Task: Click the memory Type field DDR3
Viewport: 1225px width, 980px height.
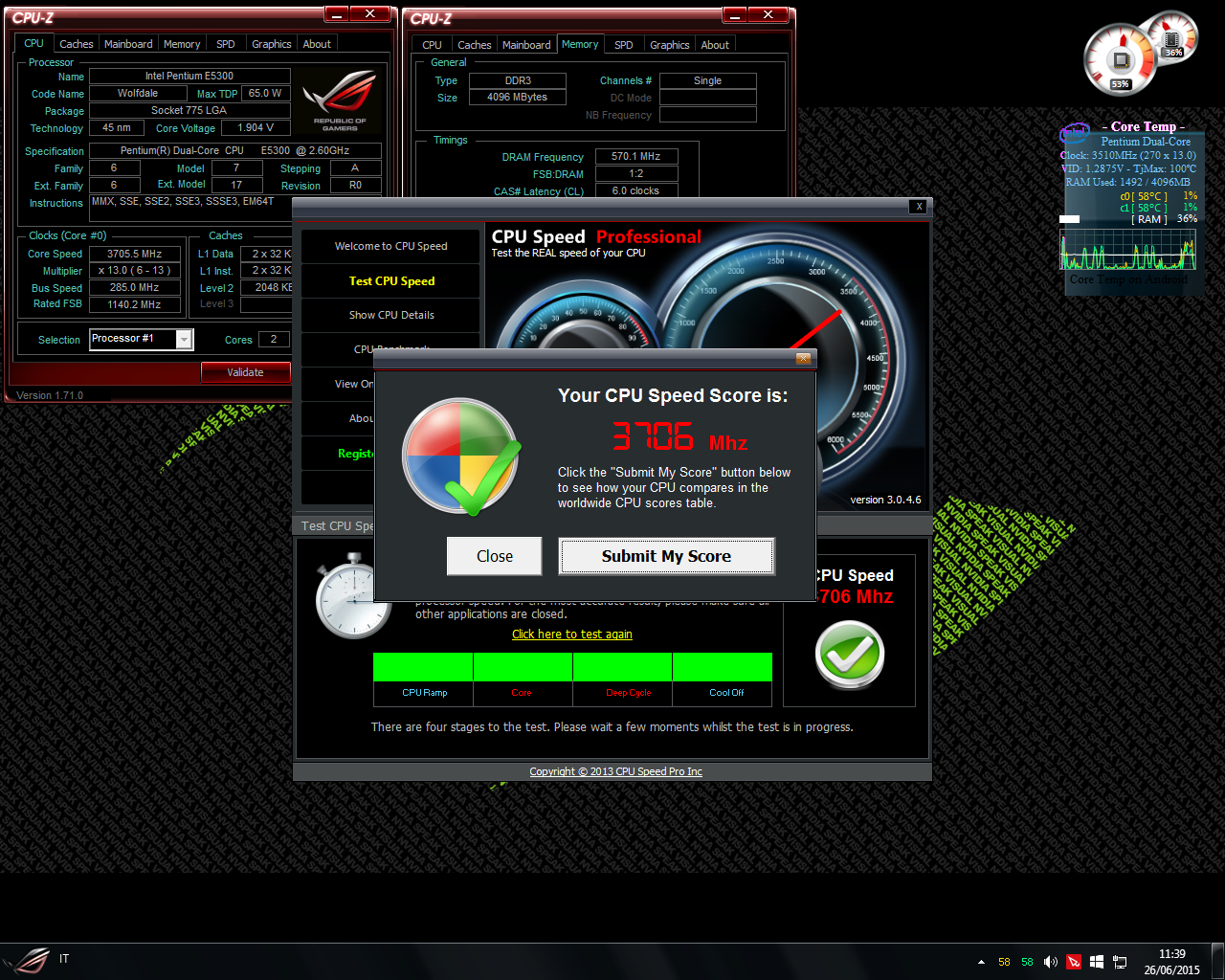Action: click(x=518, y=80)
